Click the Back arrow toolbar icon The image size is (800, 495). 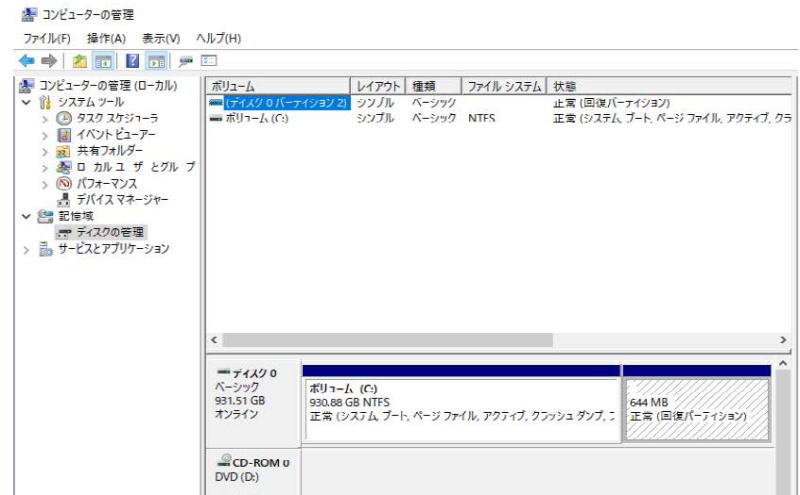[x=27, y=61]
